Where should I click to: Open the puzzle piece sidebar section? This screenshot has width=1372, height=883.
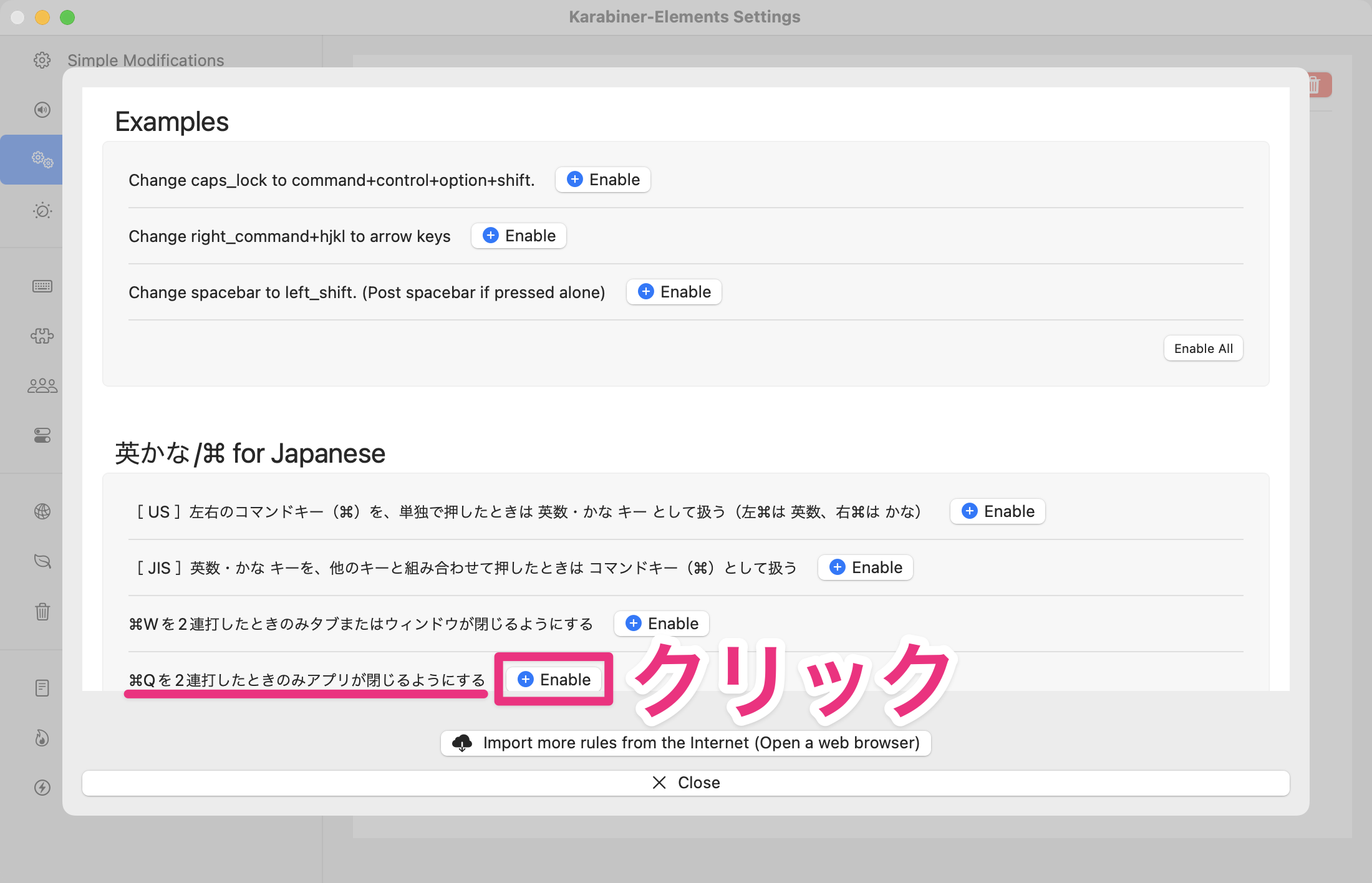[42, 336]
